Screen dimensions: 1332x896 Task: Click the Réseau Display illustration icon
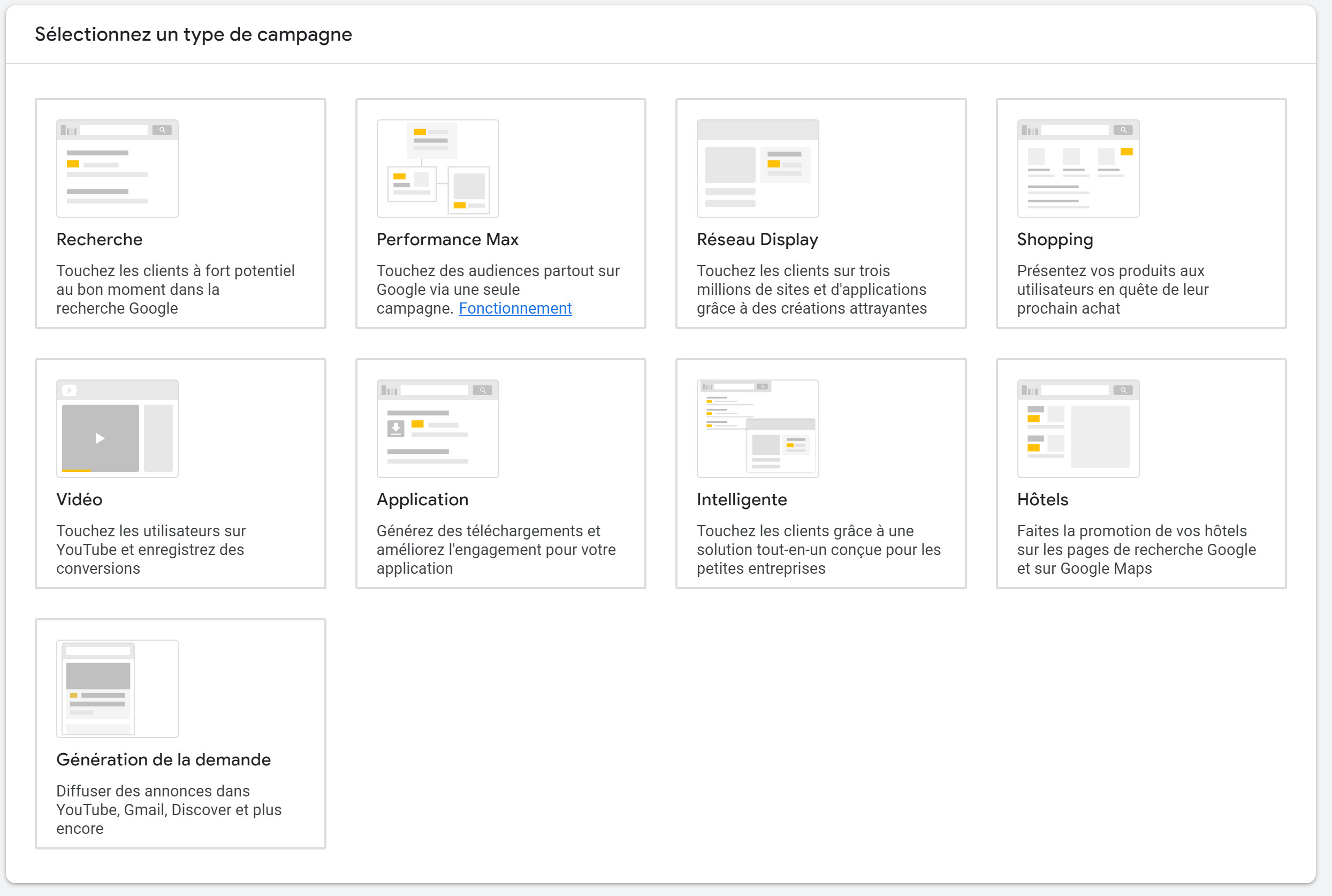[x=757, y=168]
